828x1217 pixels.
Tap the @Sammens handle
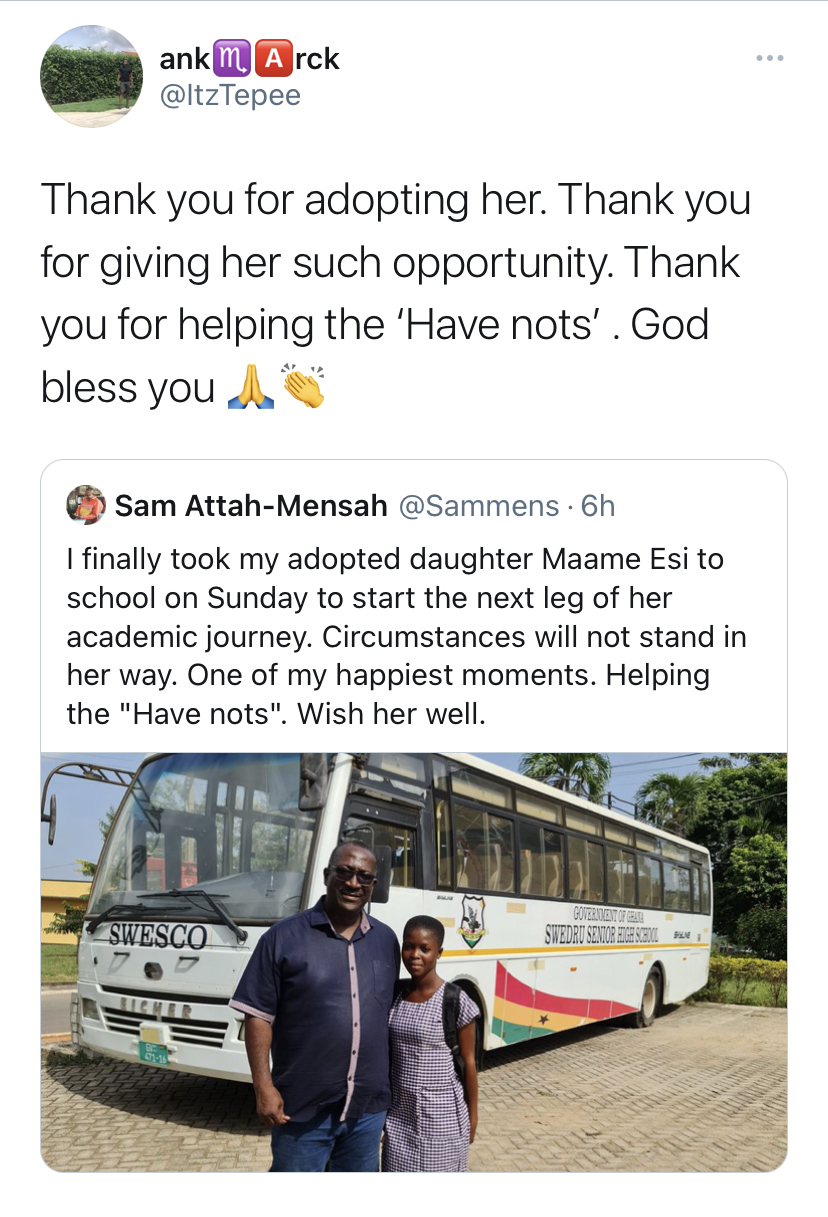click(x=479, y=506)
